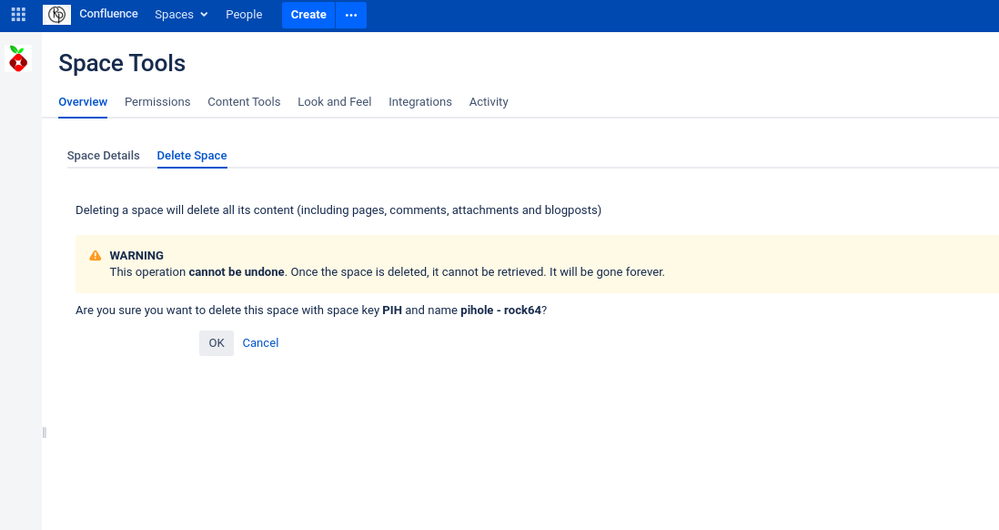Click the WARNING label text
The height and width of the screenshot is (530, 999).
136,255
